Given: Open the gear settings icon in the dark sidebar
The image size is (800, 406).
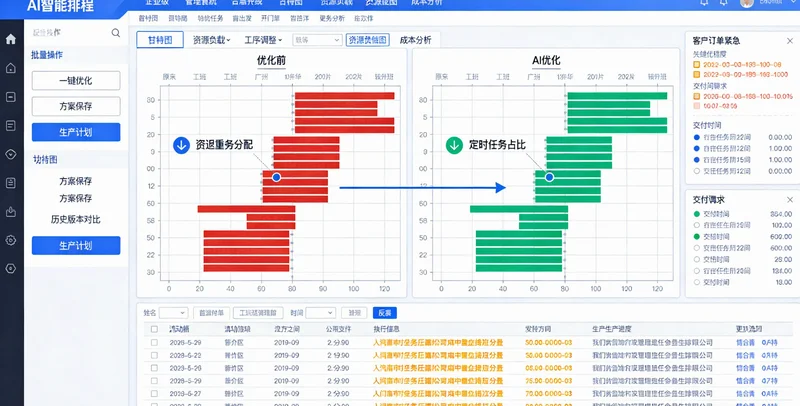Looking at the screenshot, I should pos(11,240).
